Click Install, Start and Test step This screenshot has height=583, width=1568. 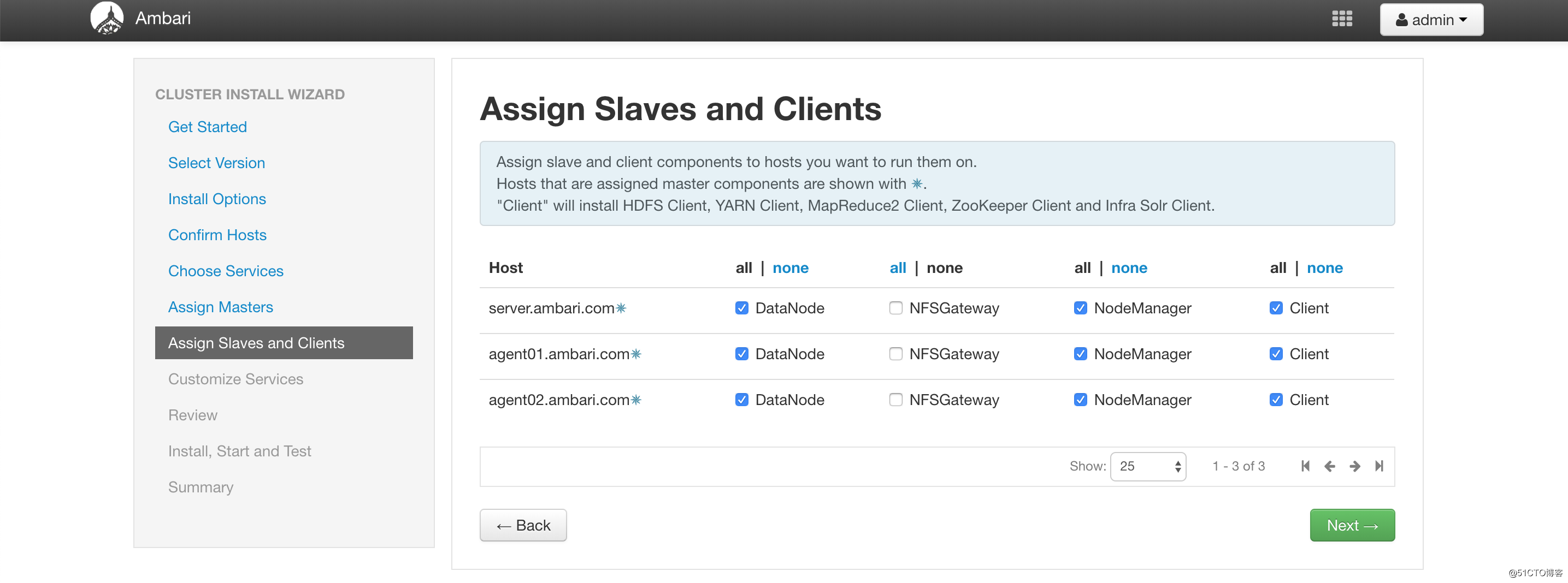click(x=239, y=451)
